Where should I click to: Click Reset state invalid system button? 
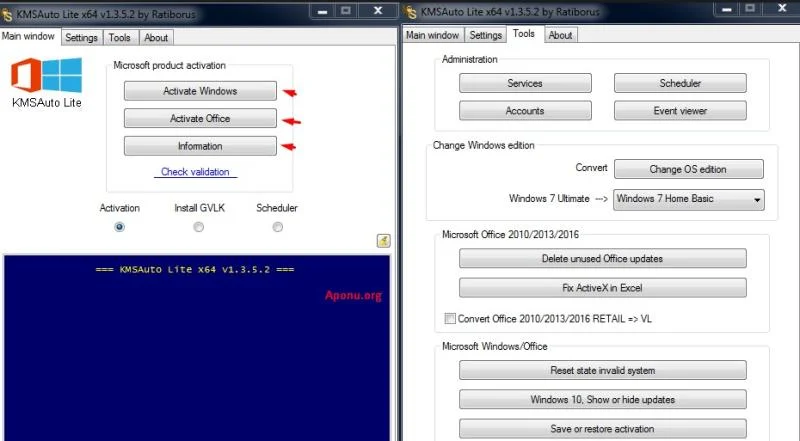[603, 371]
